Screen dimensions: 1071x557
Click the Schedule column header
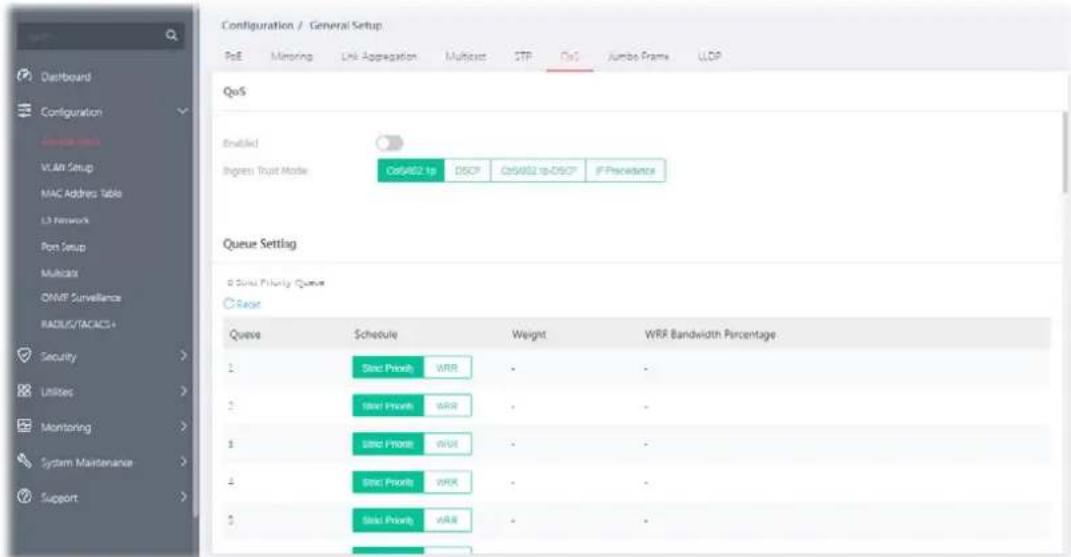375,335
